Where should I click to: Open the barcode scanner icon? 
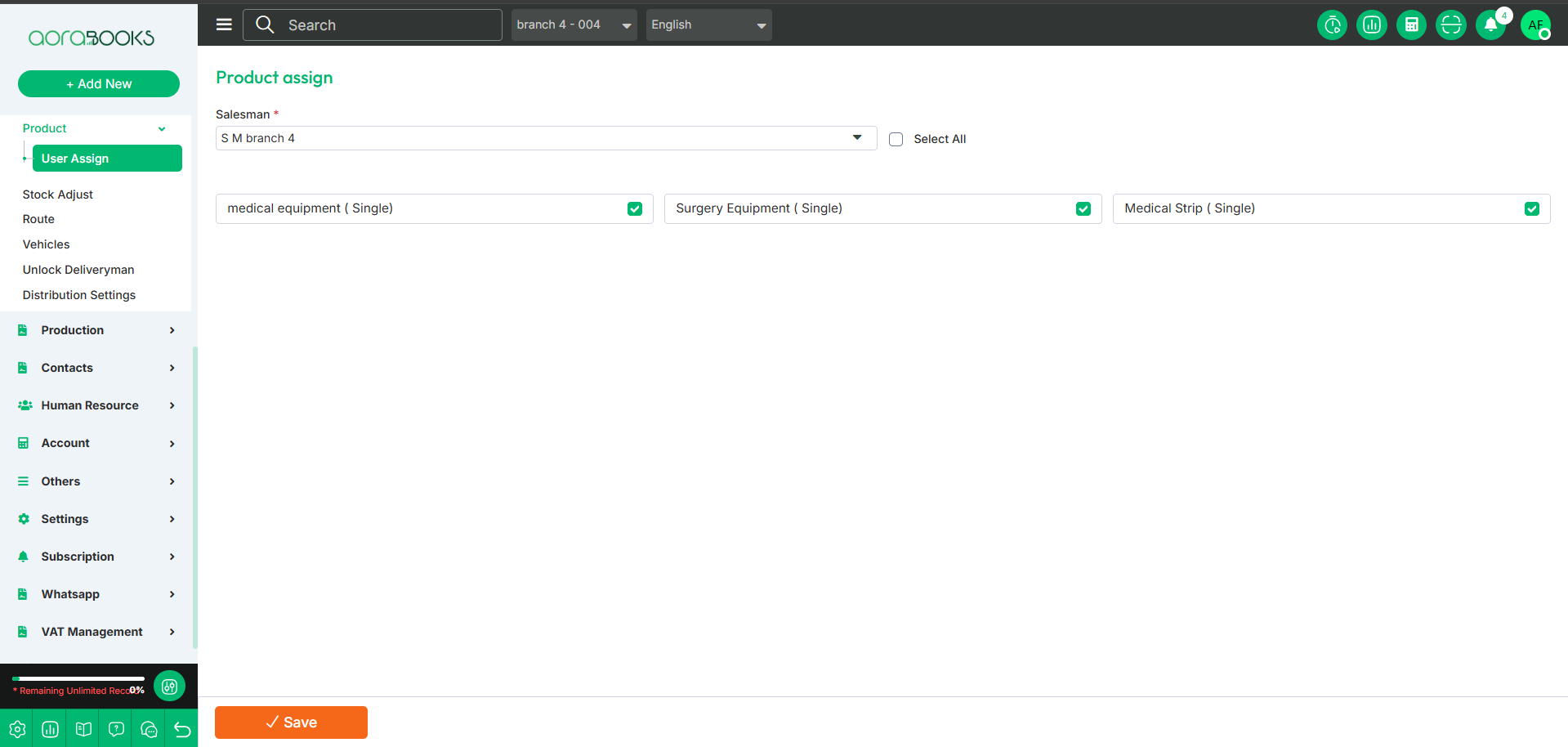pyautogui.click(x=1450, y=25)
